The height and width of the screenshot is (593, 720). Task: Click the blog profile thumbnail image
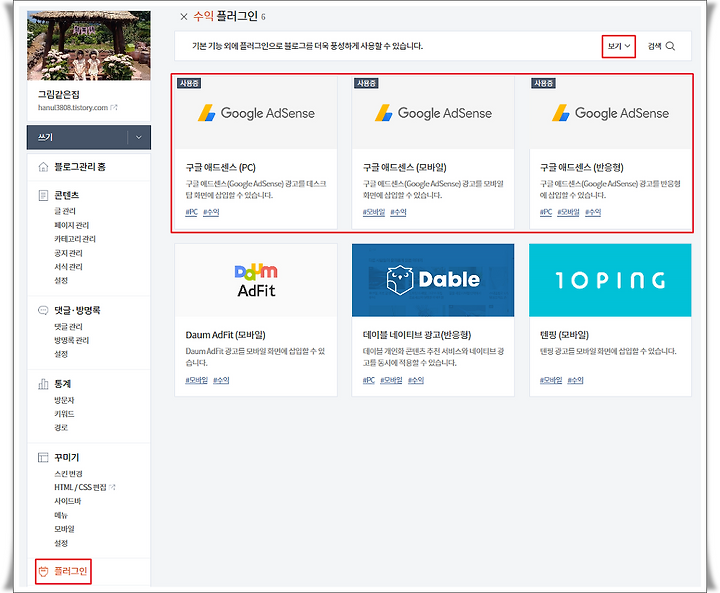[x=89, y=45]
